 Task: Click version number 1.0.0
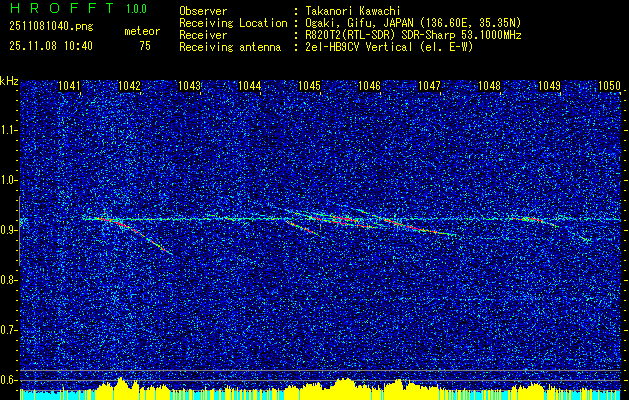point(136,9)
